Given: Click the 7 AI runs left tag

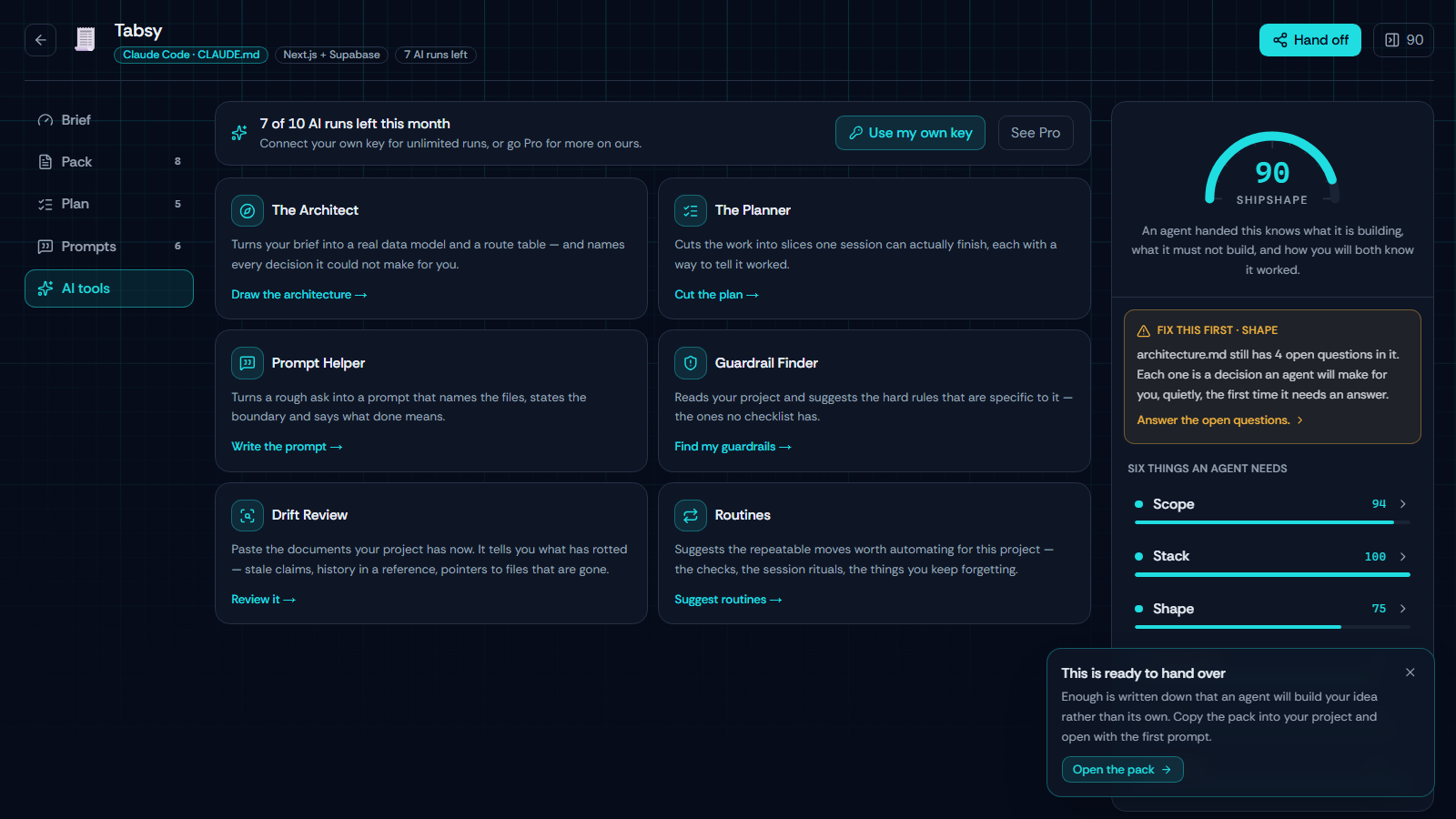Looking at the screenshot, I should coord(436,55).
